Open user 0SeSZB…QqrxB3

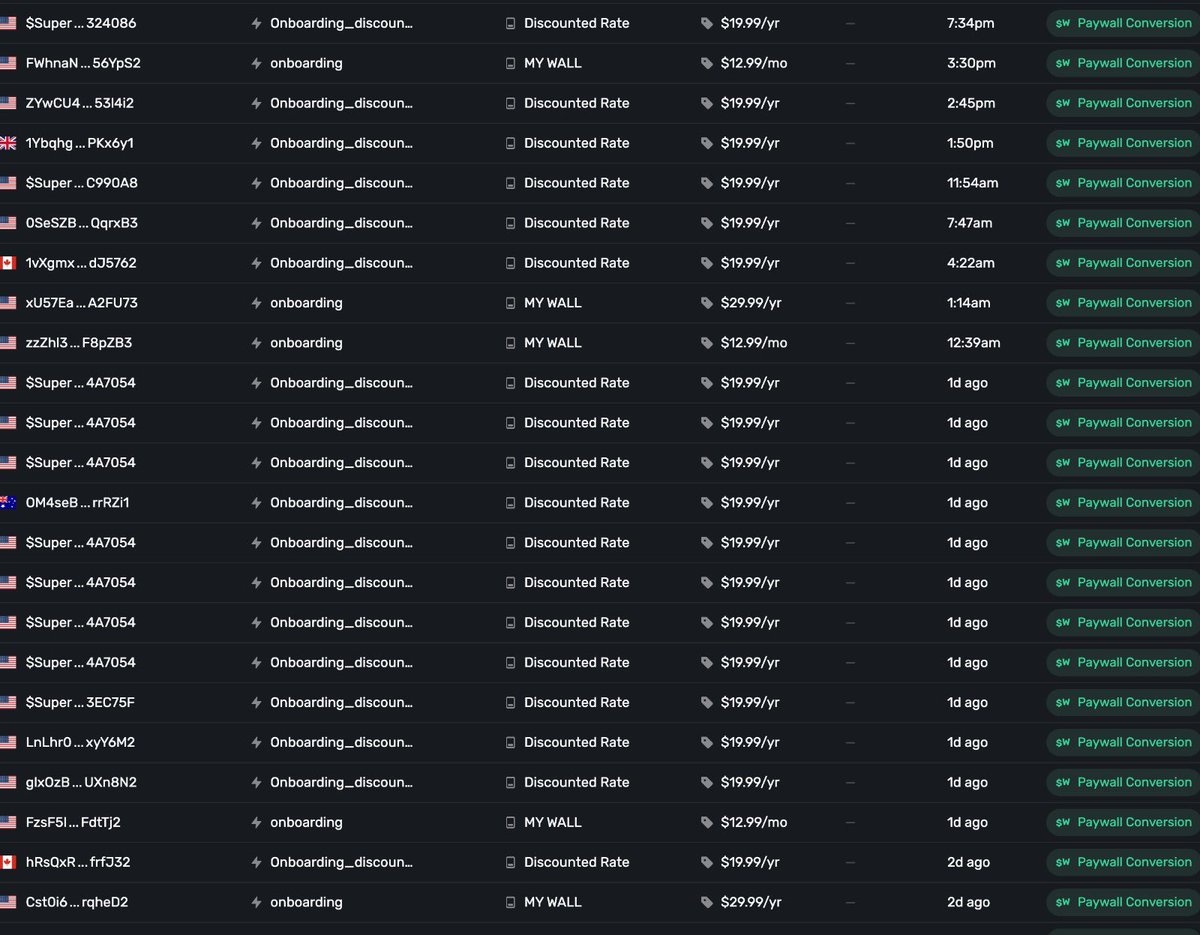click(x=82, y=223)
